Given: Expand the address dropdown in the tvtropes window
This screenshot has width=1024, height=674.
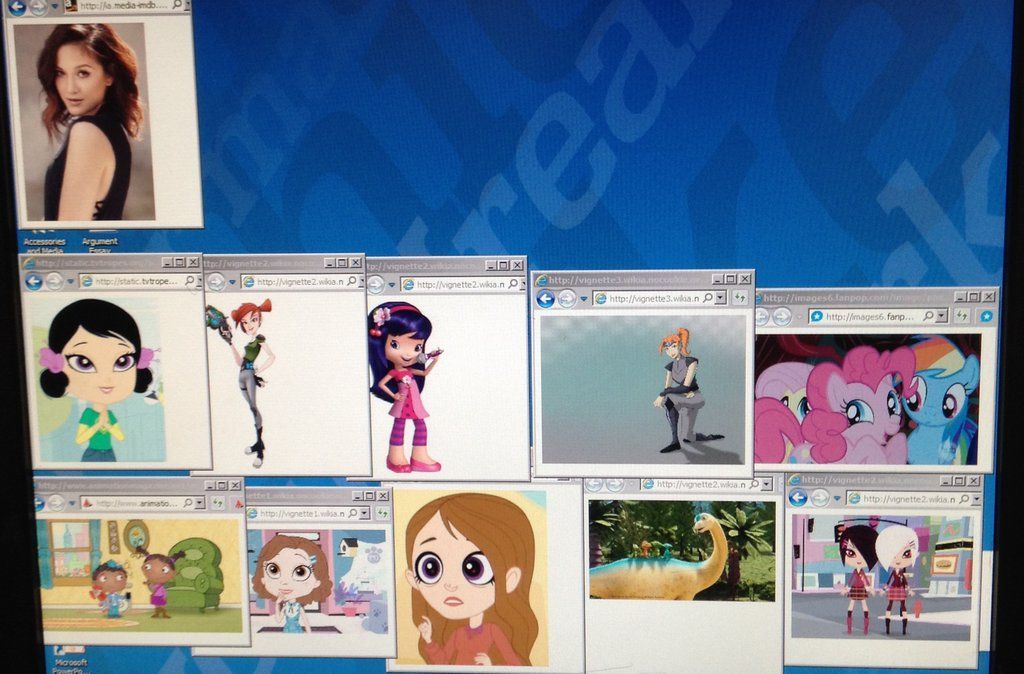Looking at the screenshot, I should pyautogui.click(x=198, y=281).
